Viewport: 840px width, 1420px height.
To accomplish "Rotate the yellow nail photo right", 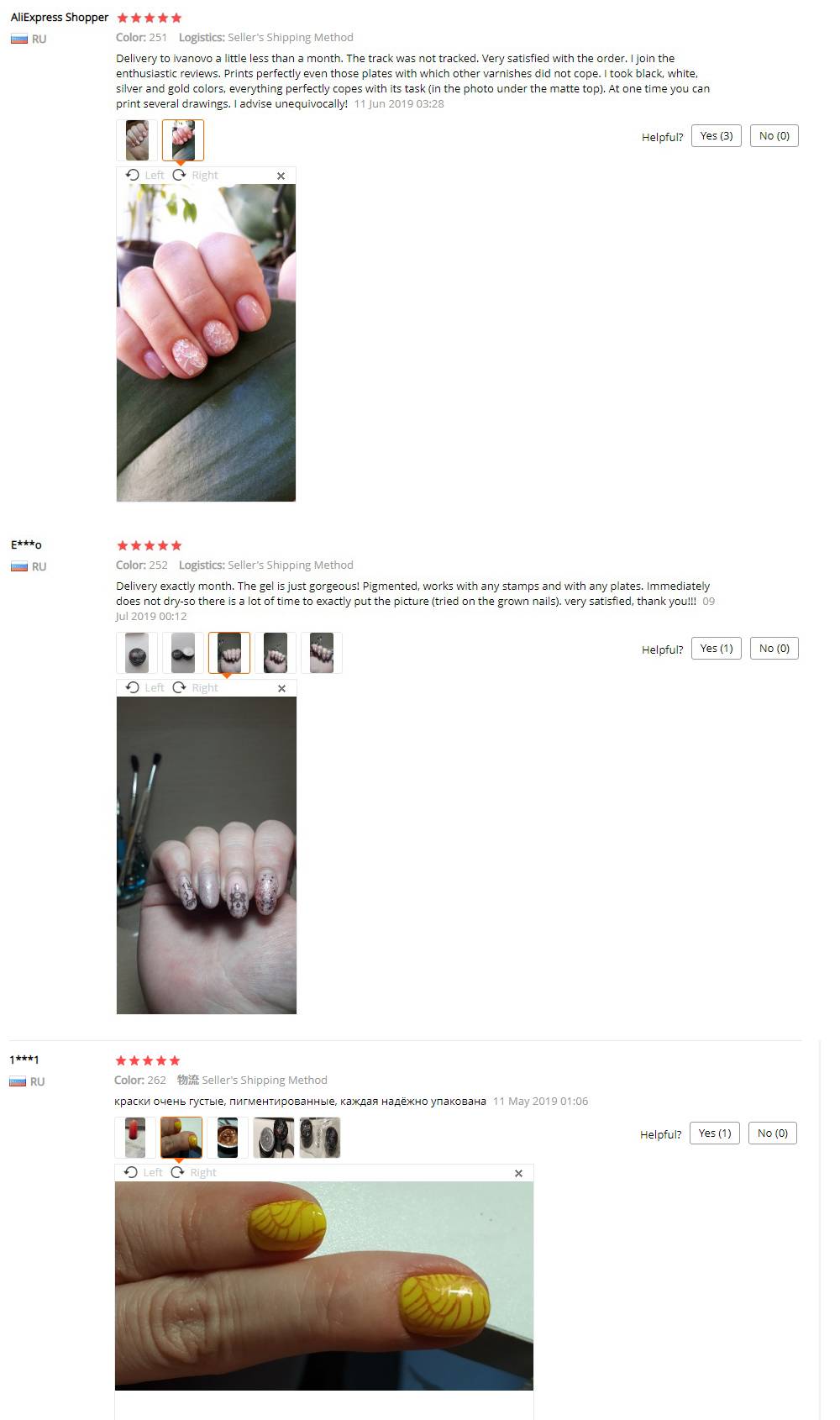I will pyautogui.click(x=193, y=1172).
